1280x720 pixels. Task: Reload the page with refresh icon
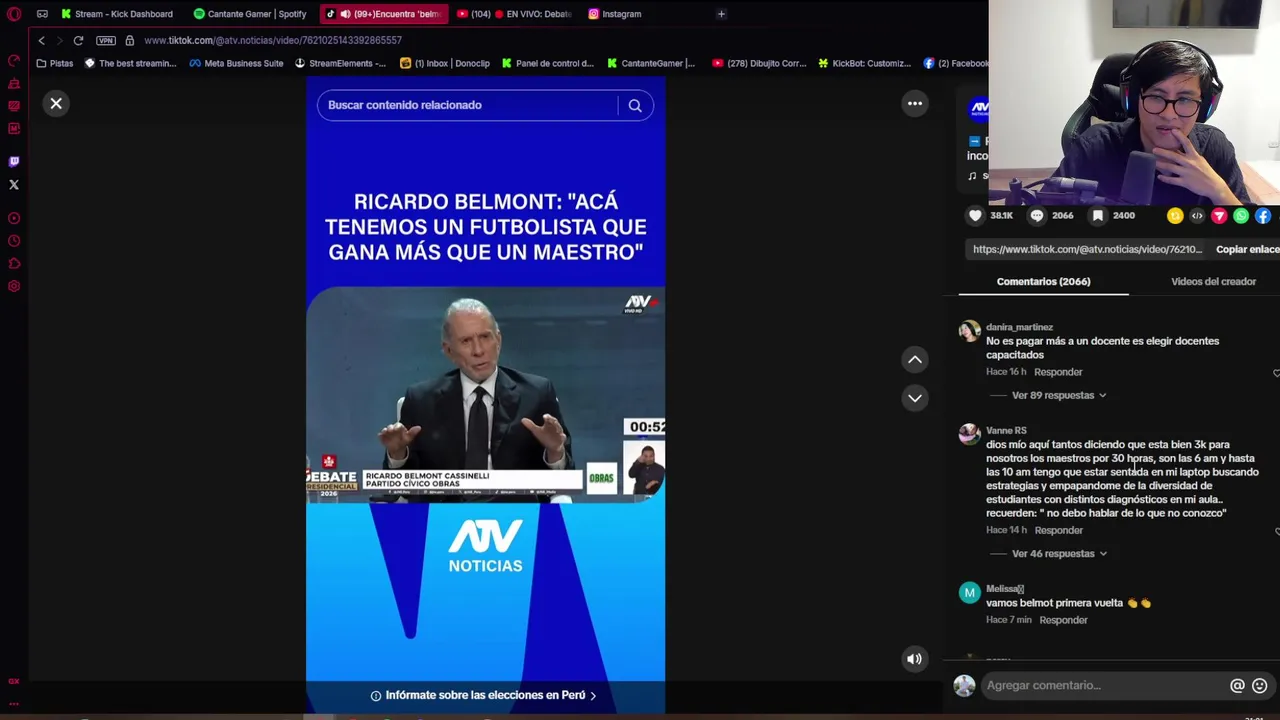point(78,40)
